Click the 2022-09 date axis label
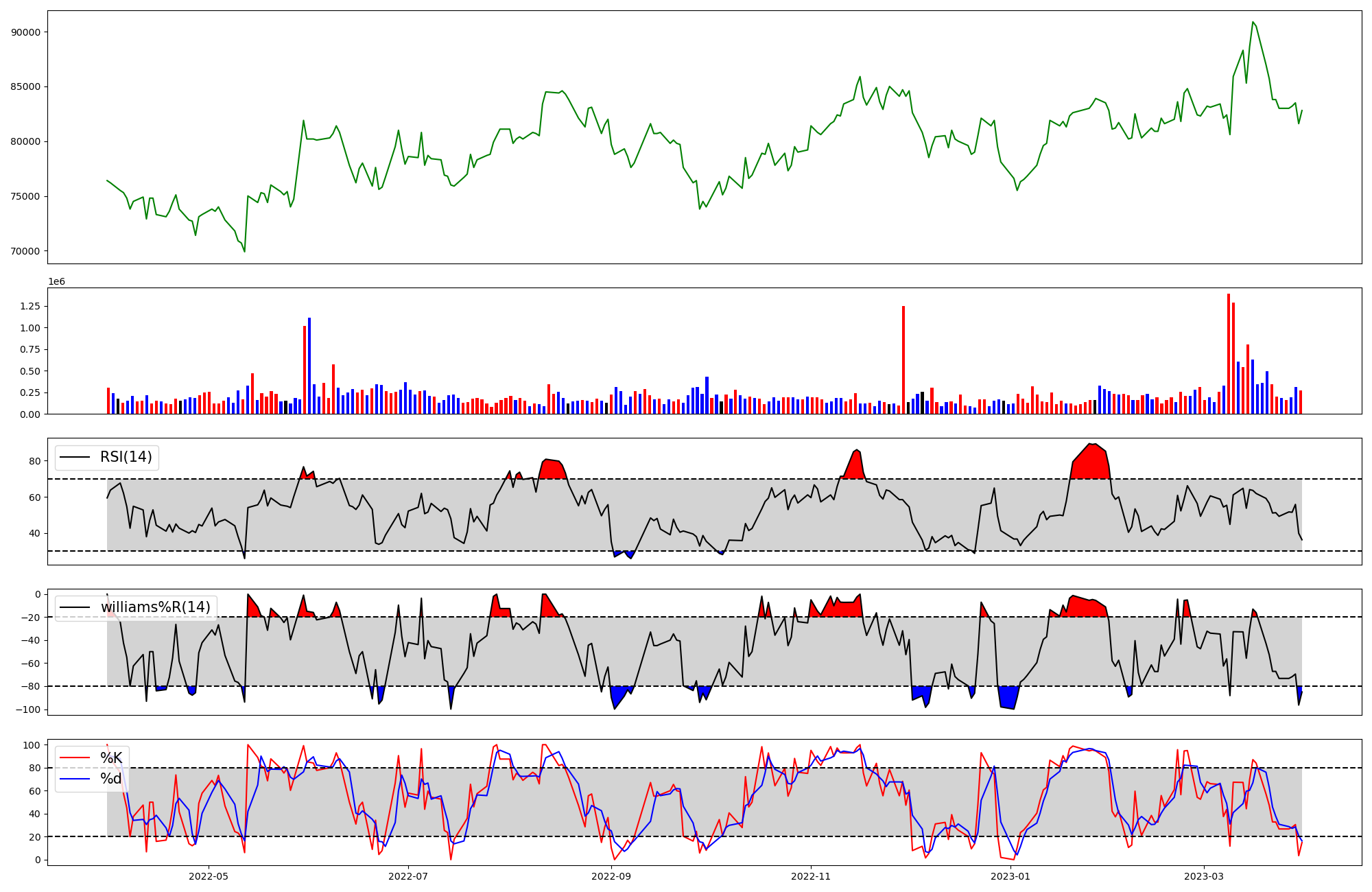 point(611,876)
